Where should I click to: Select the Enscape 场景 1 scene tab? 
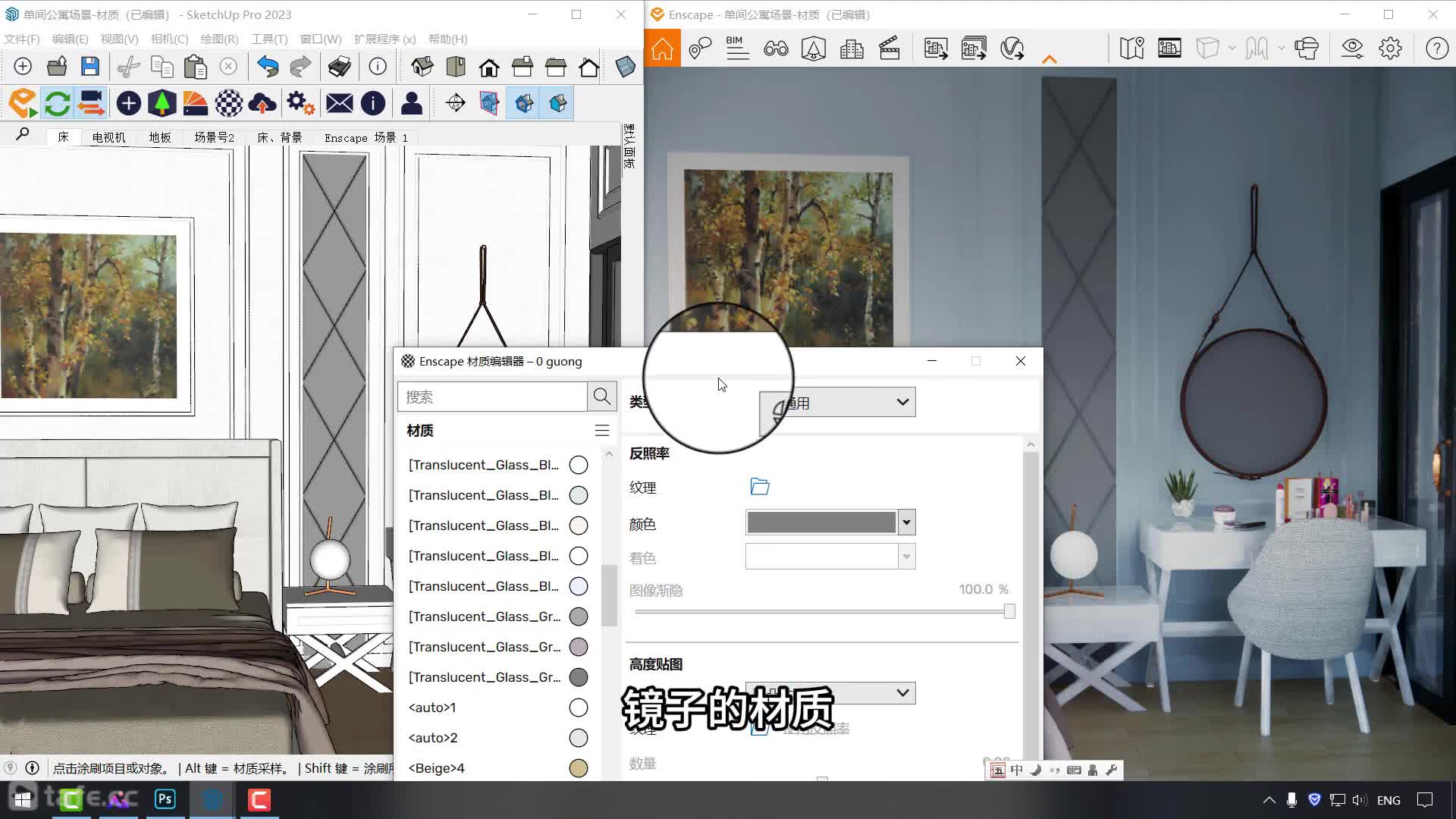pos(366,137)
